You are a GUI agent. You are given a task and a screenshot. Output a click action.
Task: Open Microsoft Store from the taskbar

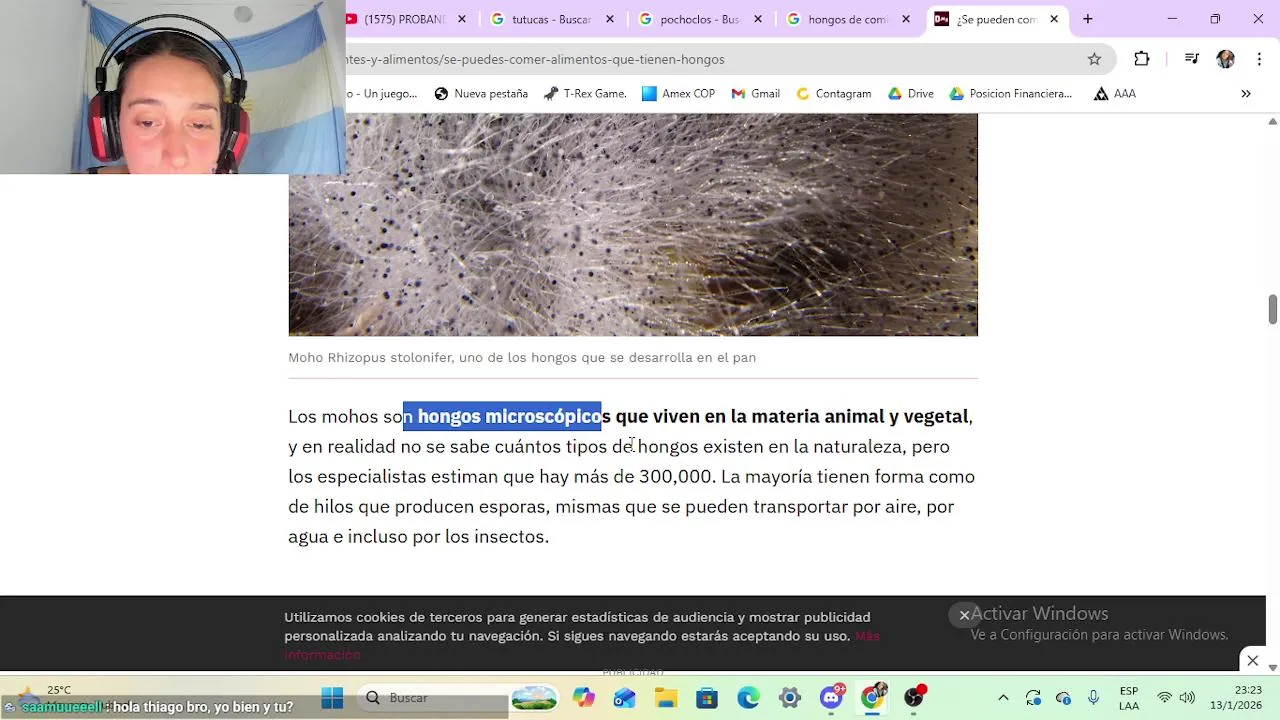pyautogui.click(x=707, y=697)
